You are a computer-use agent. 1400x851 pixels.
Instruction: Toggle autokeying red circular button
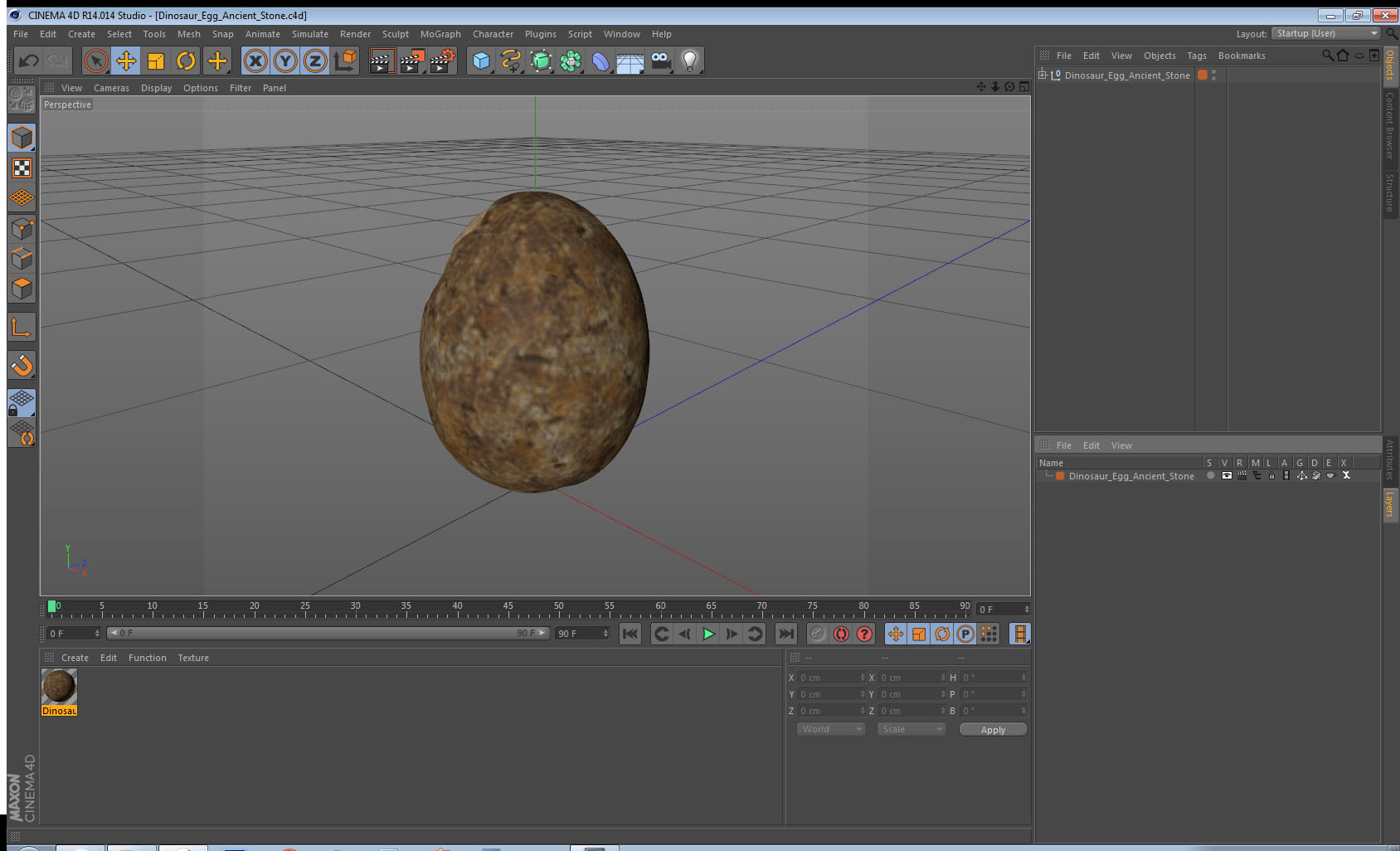pos(841,634)
